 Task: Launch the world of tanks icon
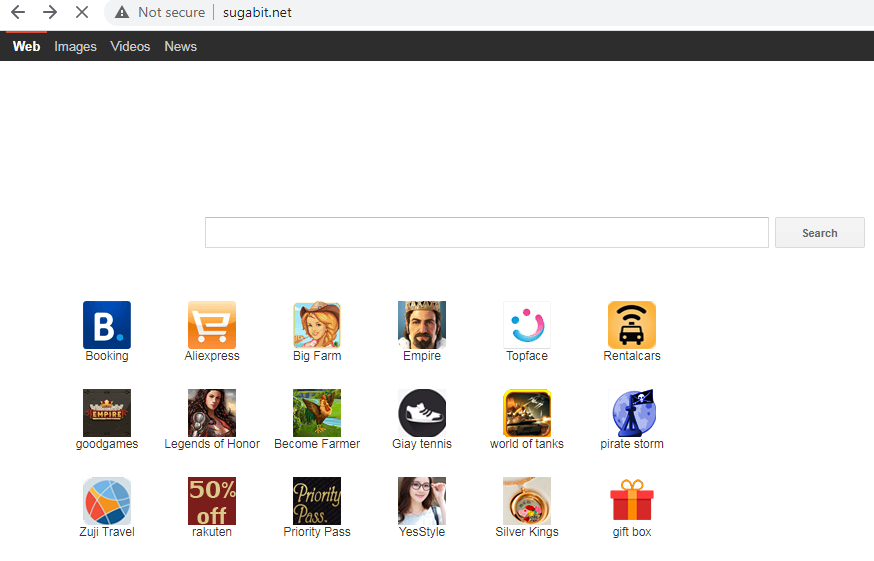click(527, 413)
